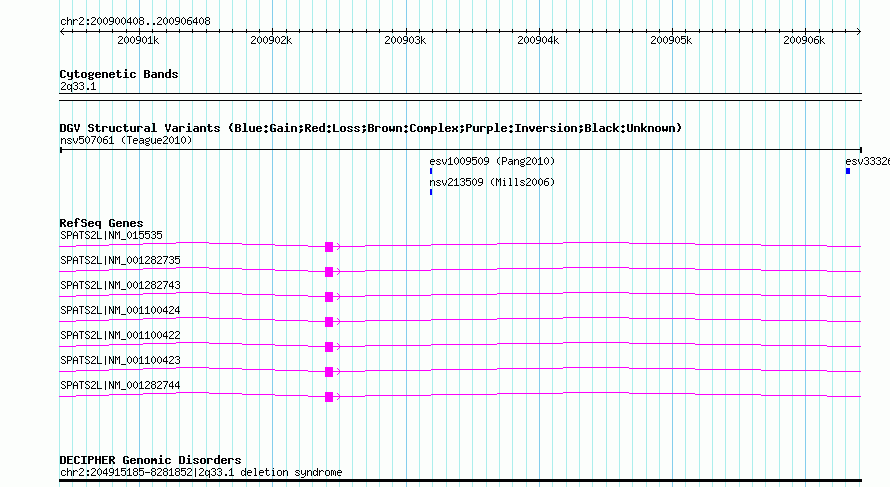Open SPATS2L|NM_001100424 transcript label

120,310
